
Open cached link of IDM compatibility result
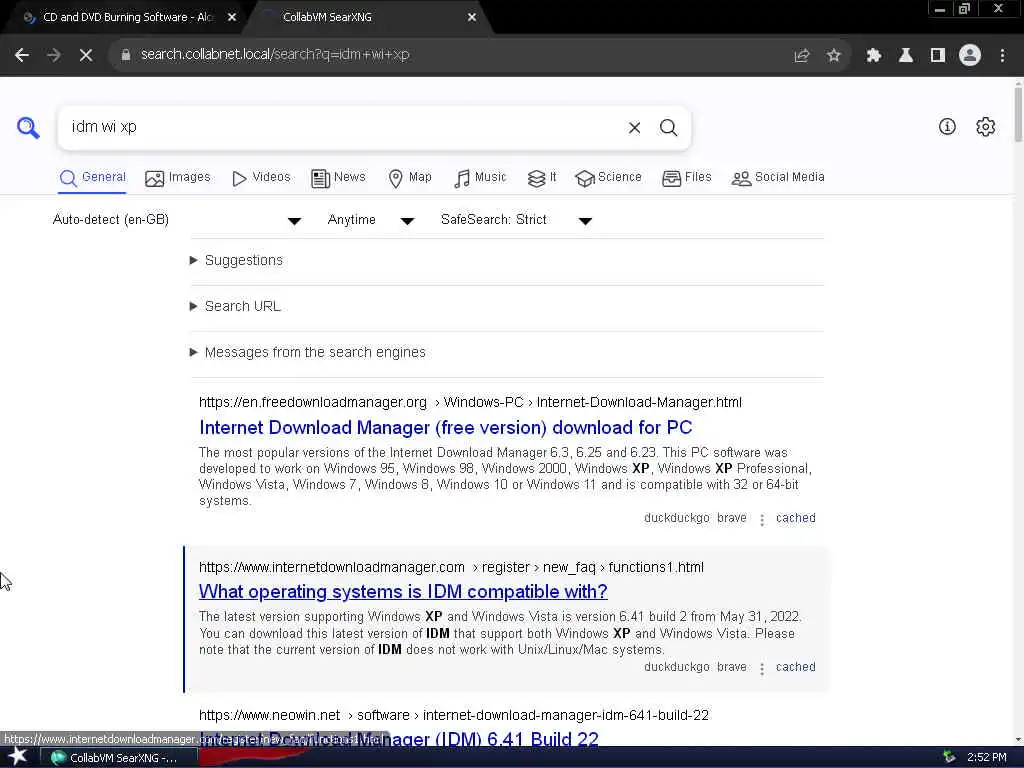pos(795,667)
